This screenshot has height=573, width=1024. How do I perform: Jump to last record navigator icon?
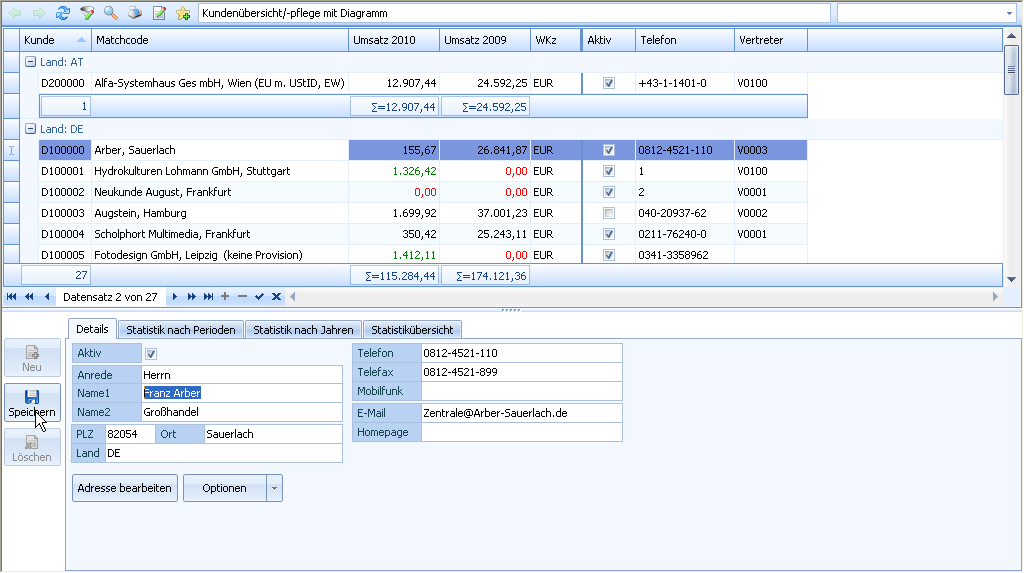click(x=208, y=297)
